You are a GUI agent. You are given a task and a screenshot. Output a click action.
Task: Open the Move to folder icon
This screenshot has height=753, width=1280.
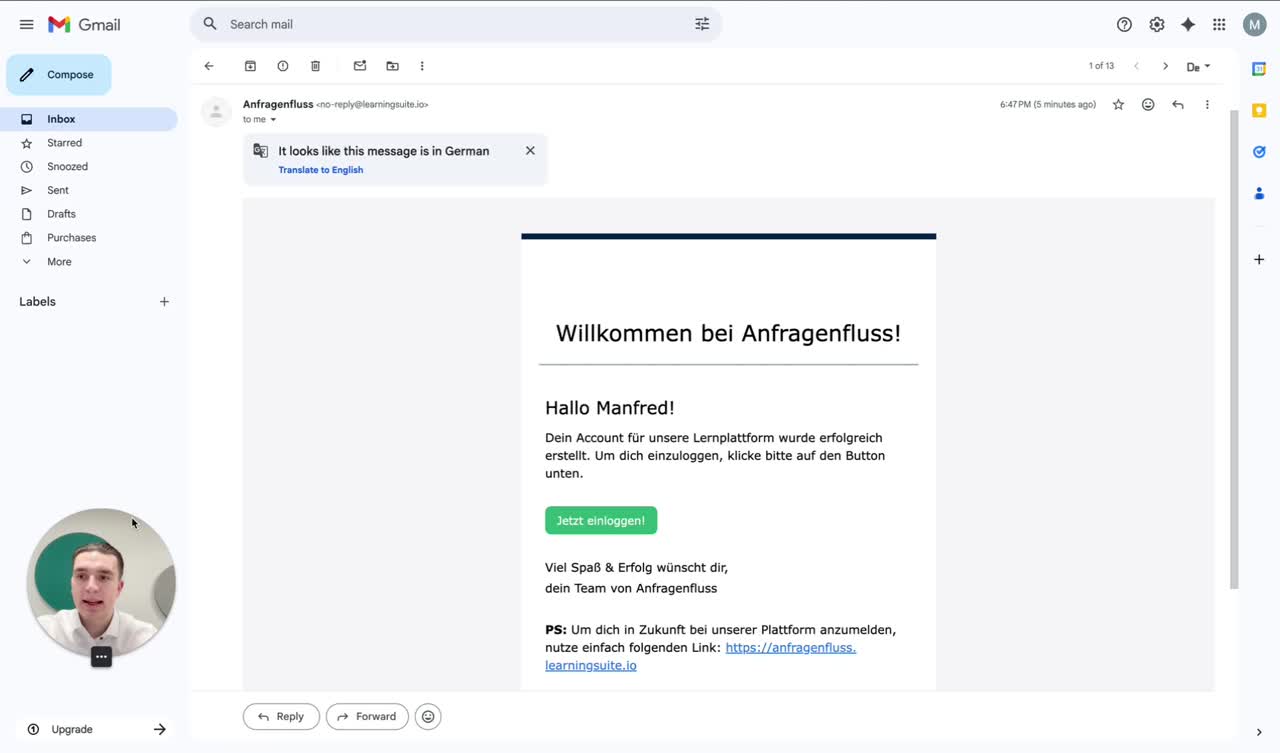pos(392,66)
